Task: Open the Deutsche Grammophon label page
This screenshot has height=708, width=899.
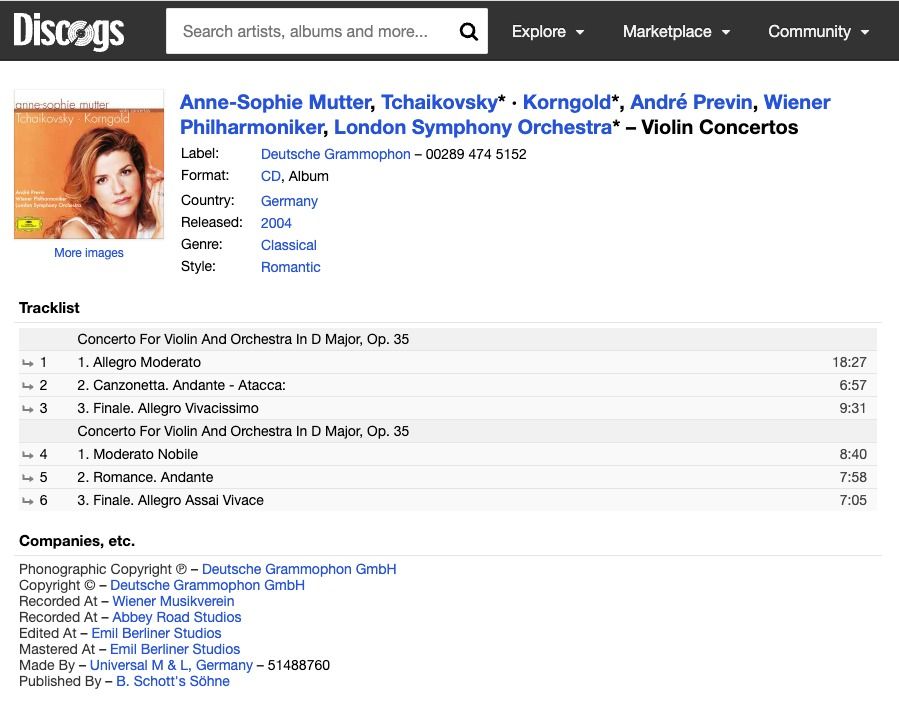Action: pyautogui.click(x=335, y=154)
